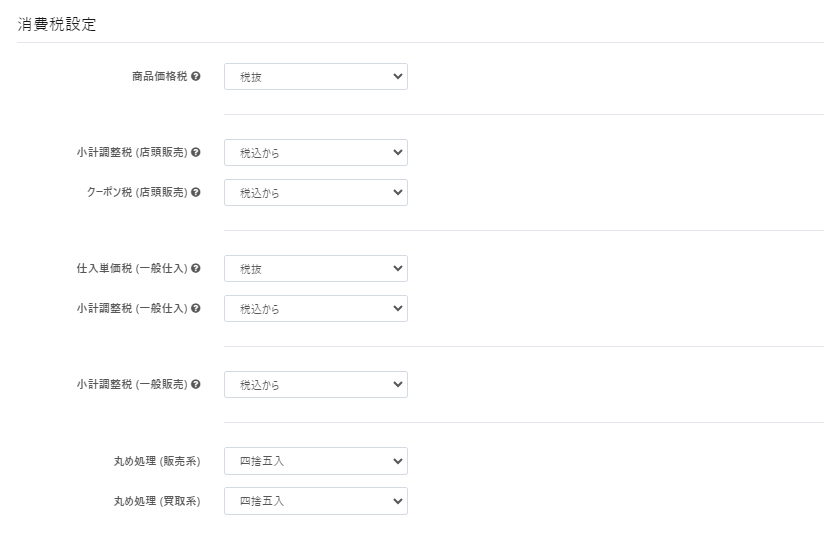The width and height of the screenshot is (835, 541).
Task: Click the クーポン税 (店頭販売) label text
Action: (137, 192)
